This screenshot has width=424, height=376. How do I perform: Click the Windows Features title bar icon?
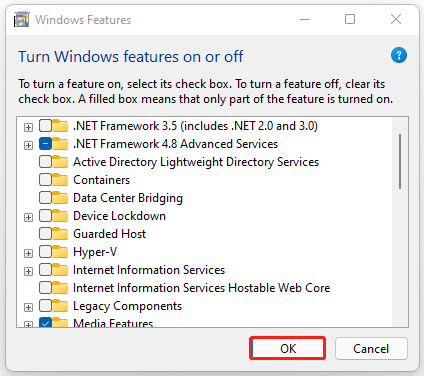tap(22, 19)
